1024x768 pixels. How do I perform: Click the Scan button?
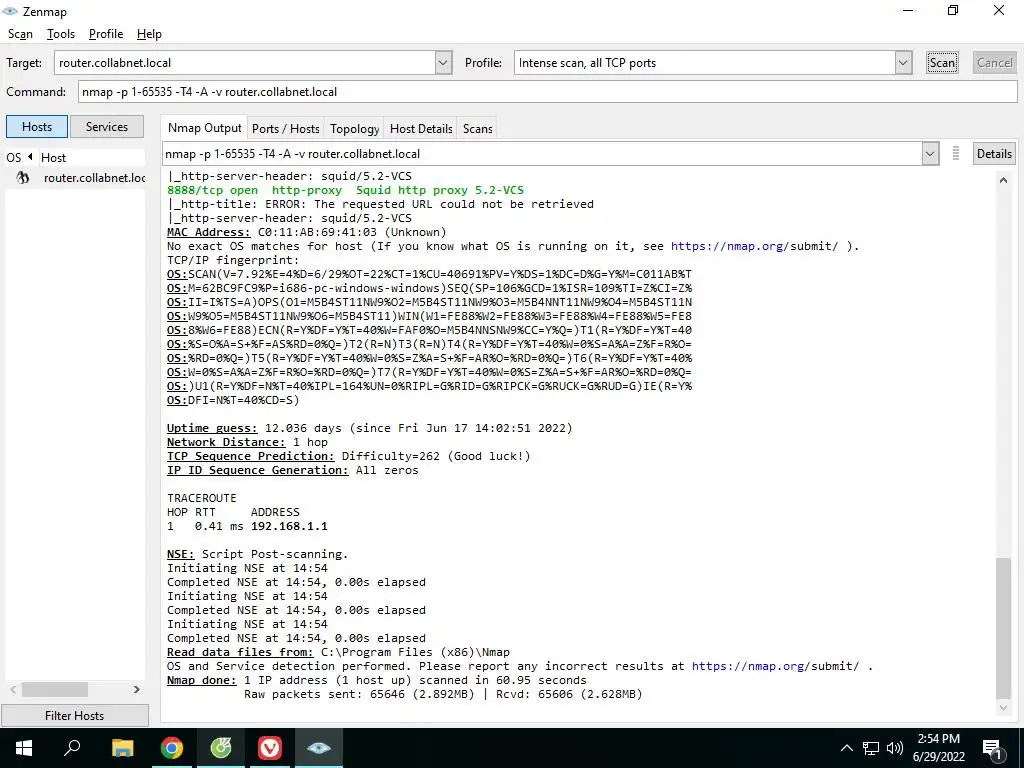[x=942, y=63]
